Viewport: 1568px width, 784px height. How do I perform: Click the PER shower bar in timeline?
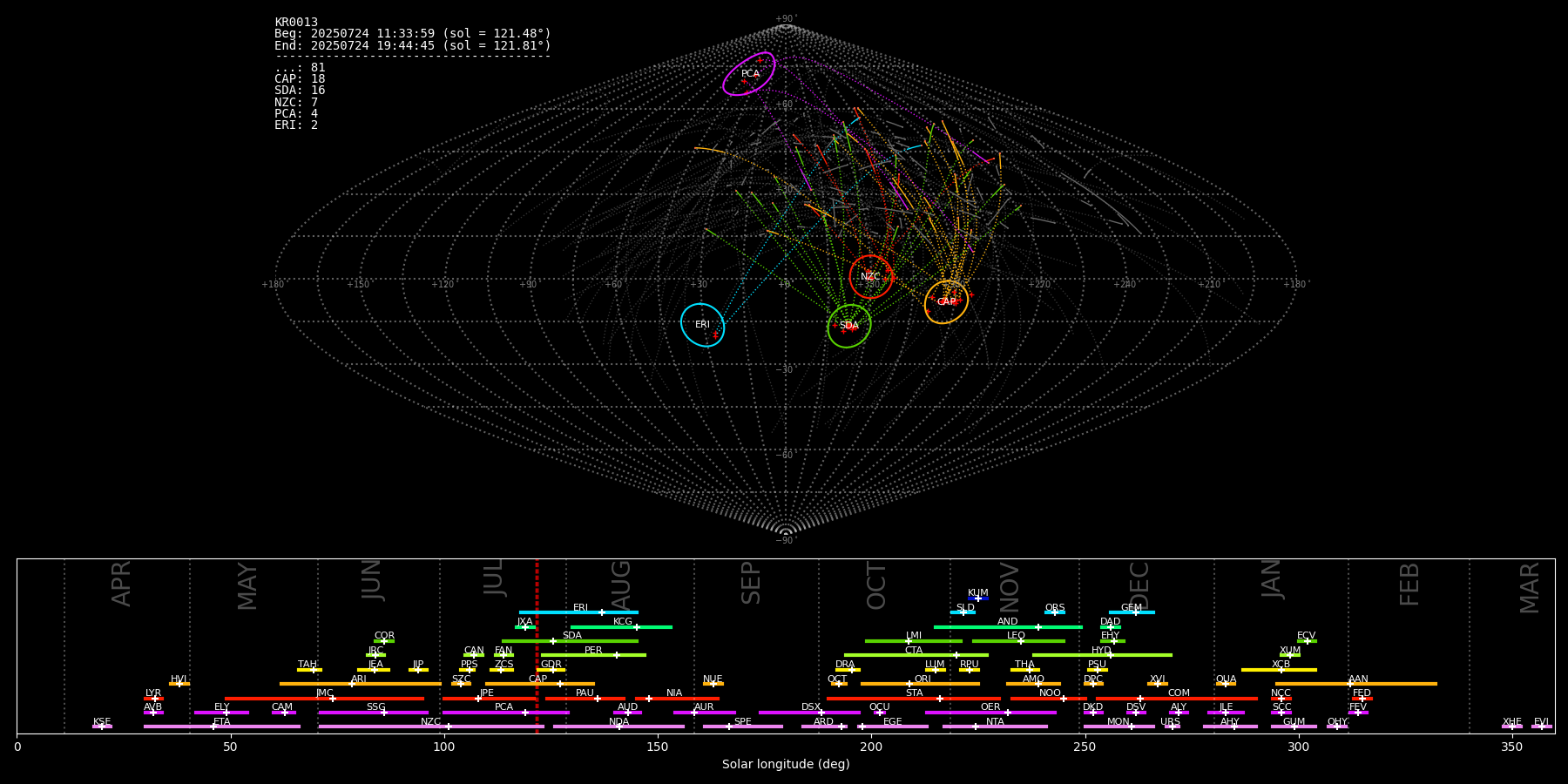[593, 655]
